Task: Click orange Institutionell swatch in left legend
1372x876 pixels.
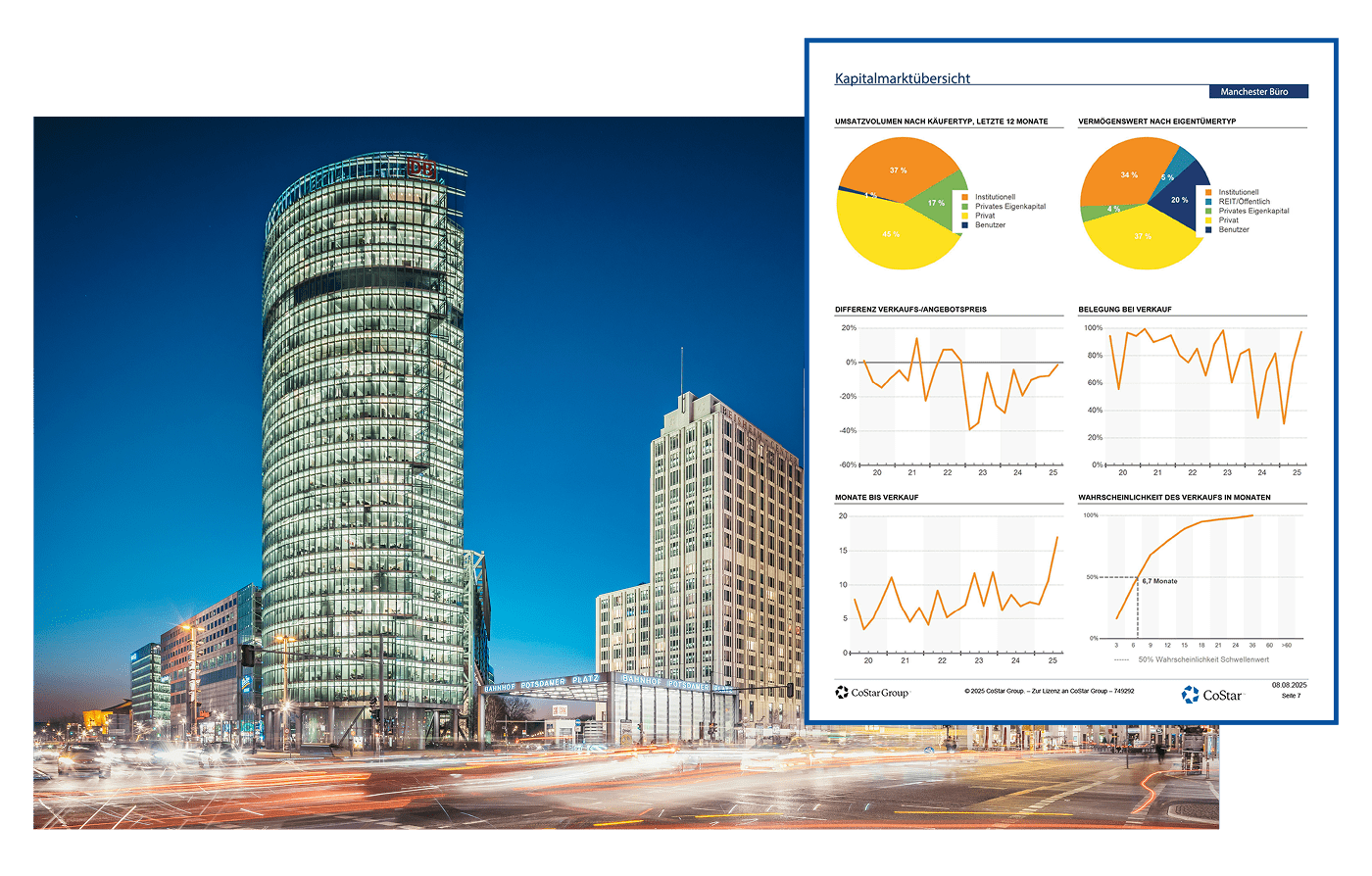Action: [x=965, y=197]
